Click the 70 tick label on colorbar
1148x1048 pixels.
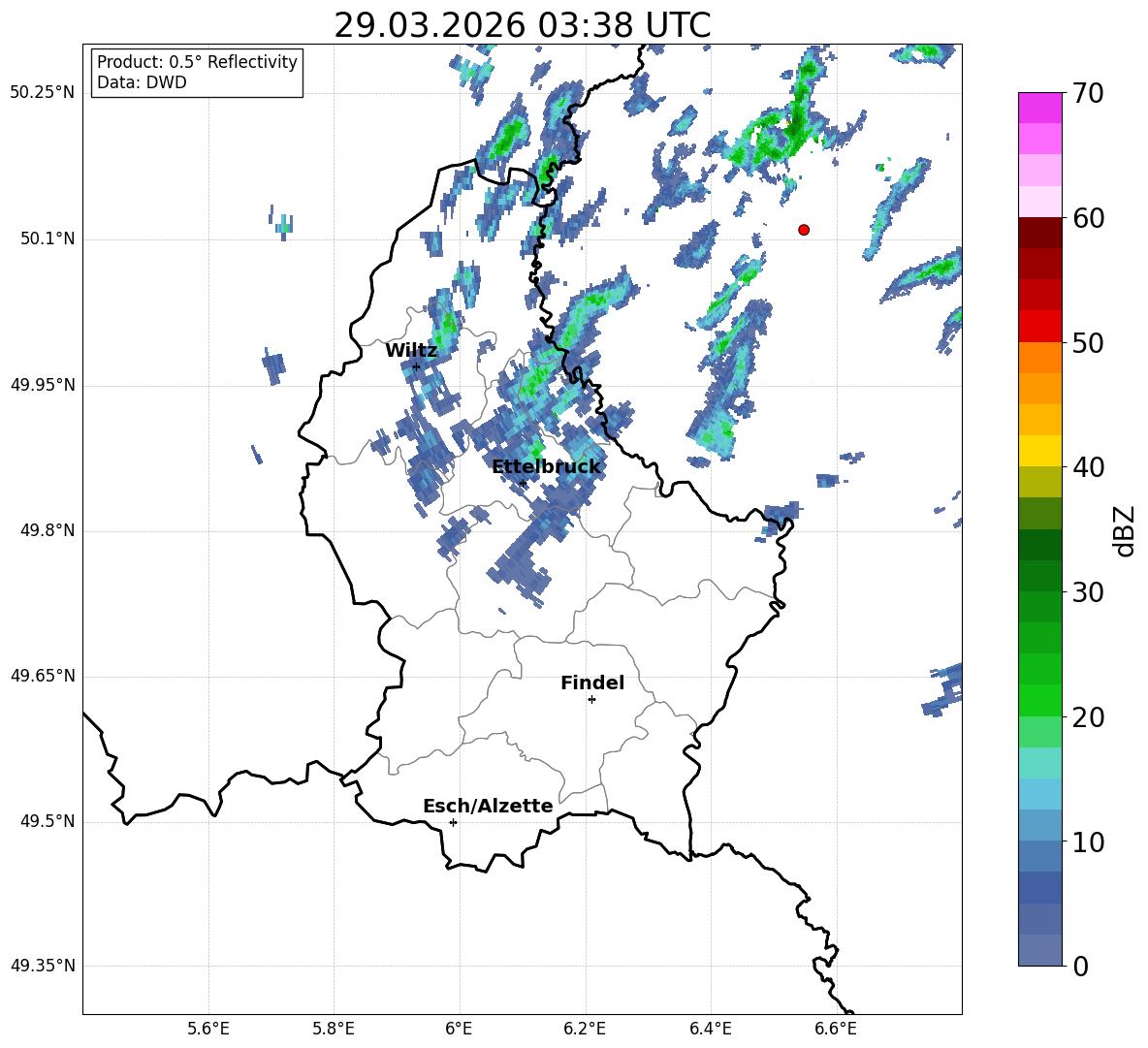pos(1088,94)
